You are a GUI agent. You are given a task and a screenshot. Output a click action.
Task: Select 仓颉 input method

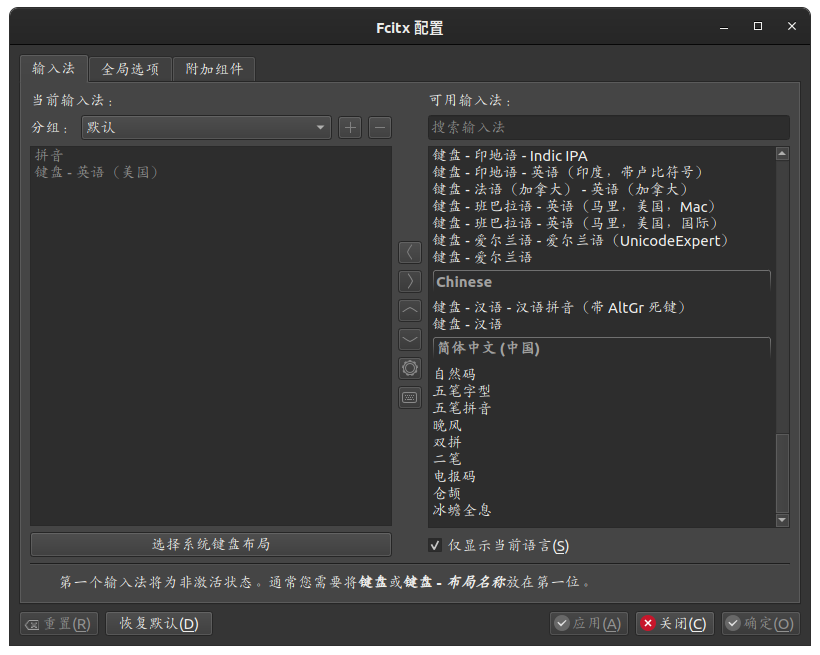(601, 493)
